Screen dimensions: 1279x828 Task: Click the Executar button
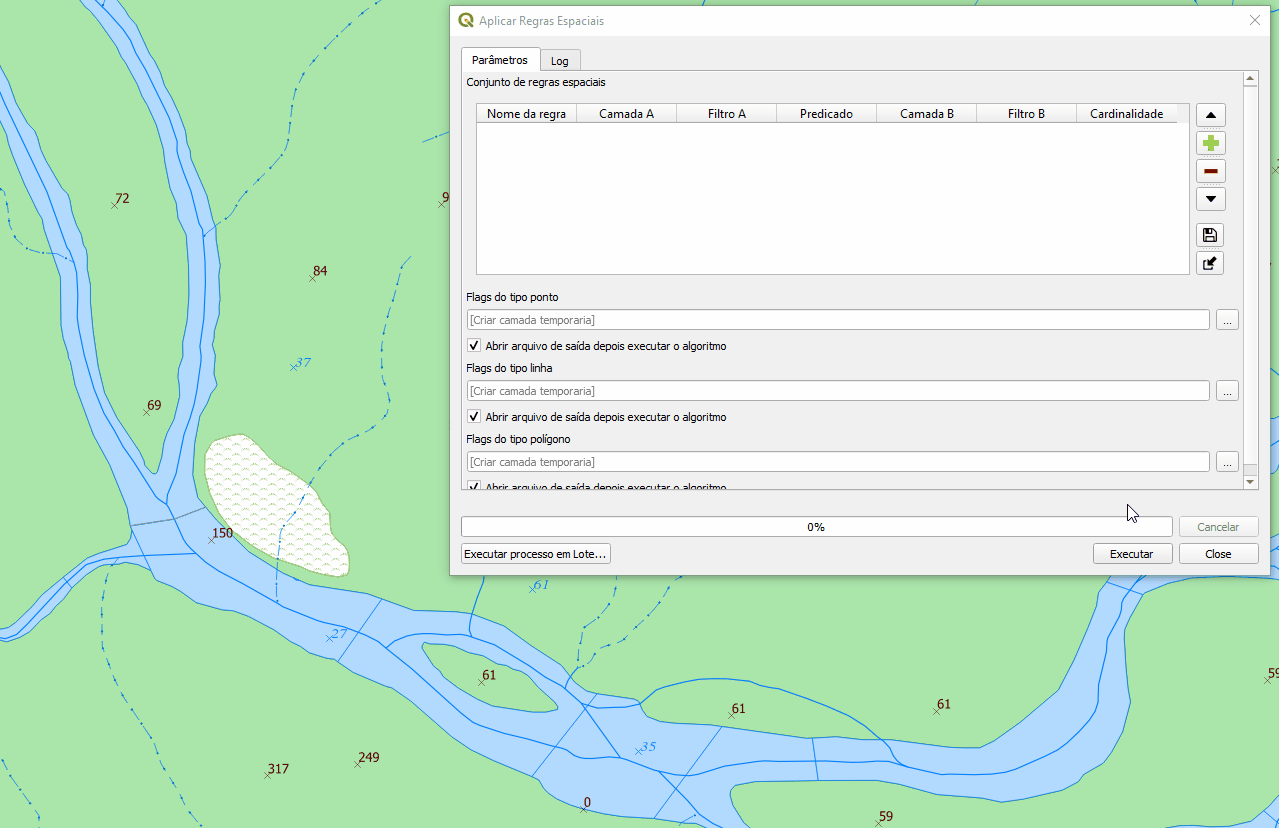click(x=1132, y=554)
